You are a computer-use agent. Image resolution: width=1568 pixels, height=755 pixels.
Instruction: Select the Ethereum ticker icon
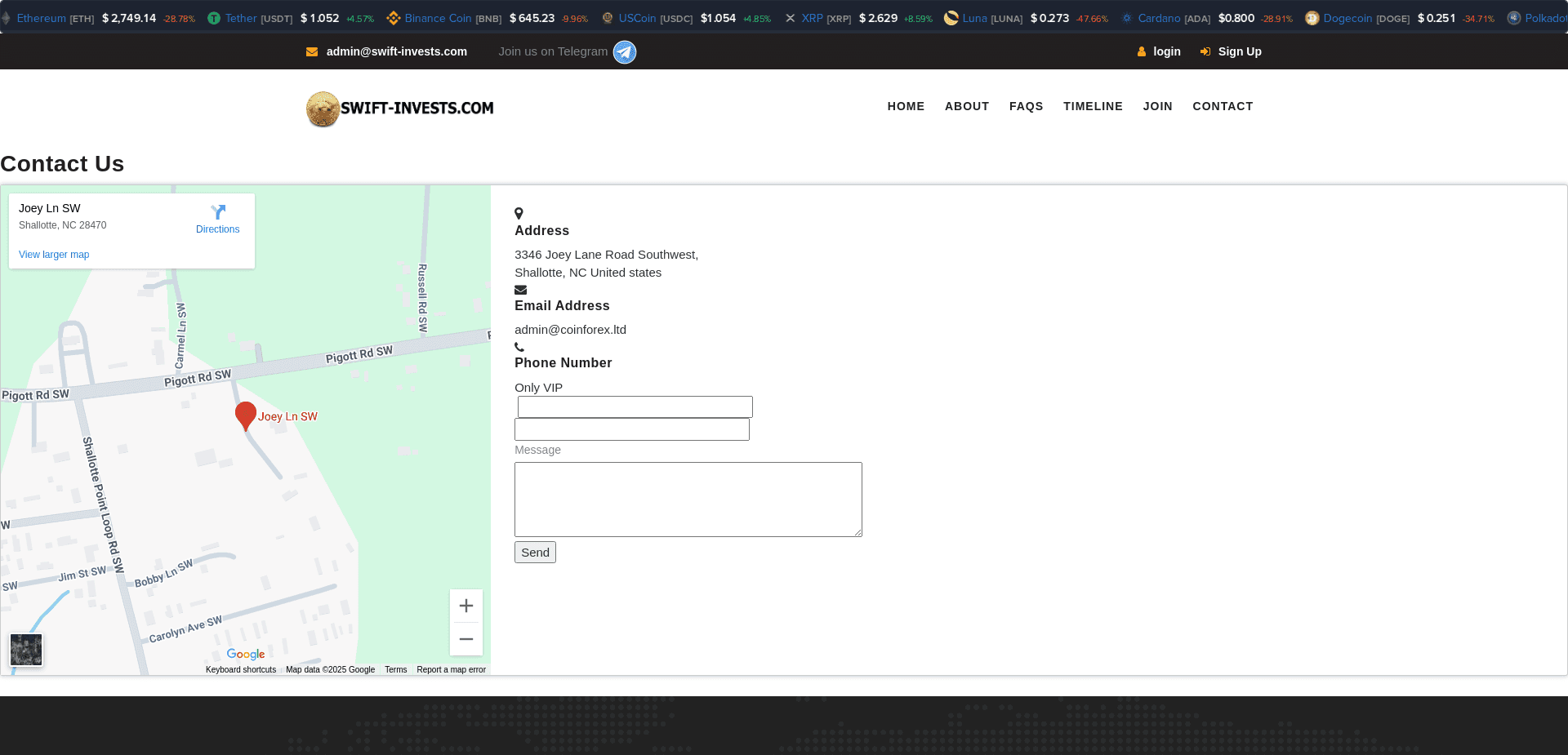point(7,17)
